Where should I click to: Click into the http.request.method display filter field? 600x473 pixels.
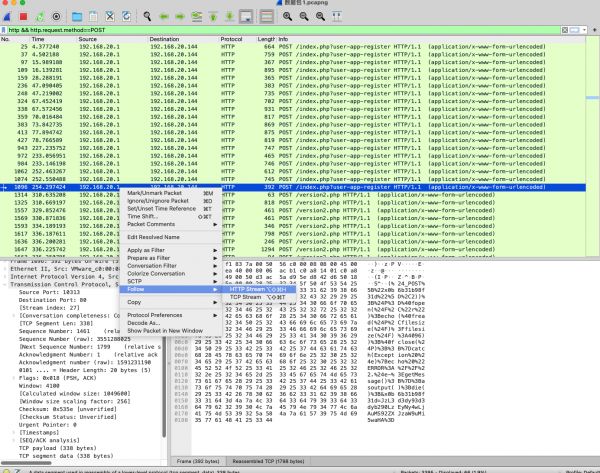[283, 30]
